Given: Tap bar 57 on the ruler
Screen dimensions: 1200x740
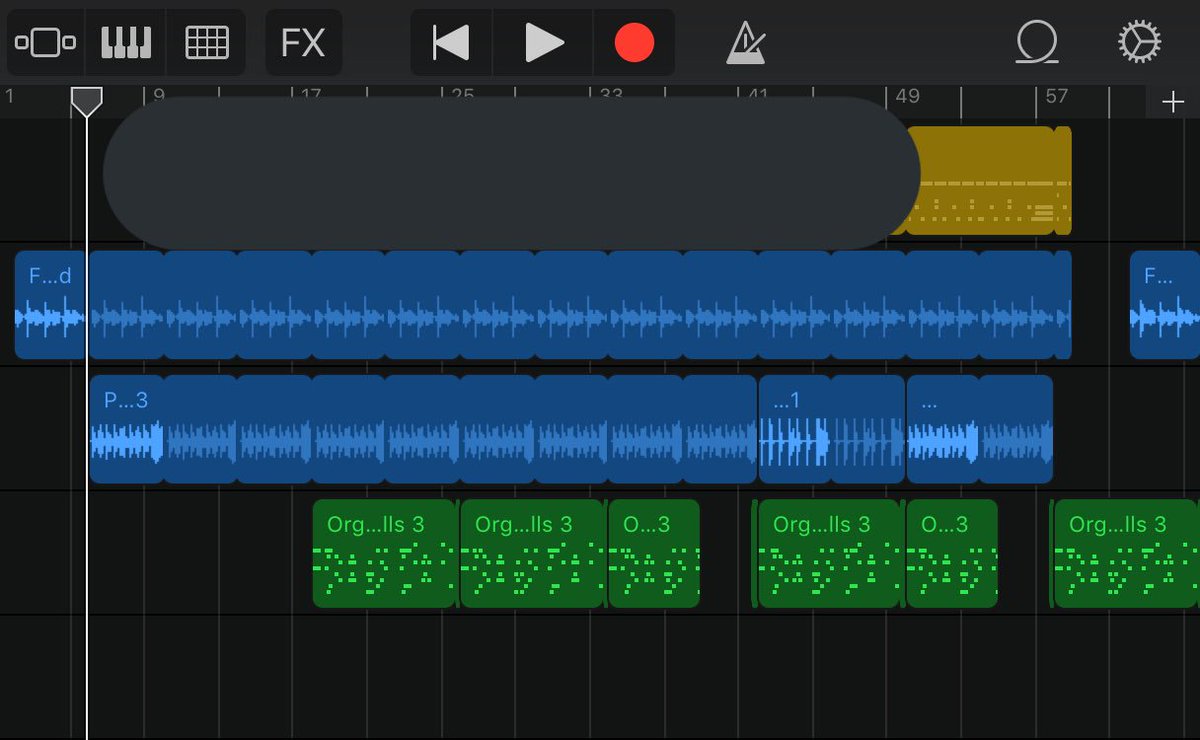Looking at the screenshot, I should point(1057,96).
